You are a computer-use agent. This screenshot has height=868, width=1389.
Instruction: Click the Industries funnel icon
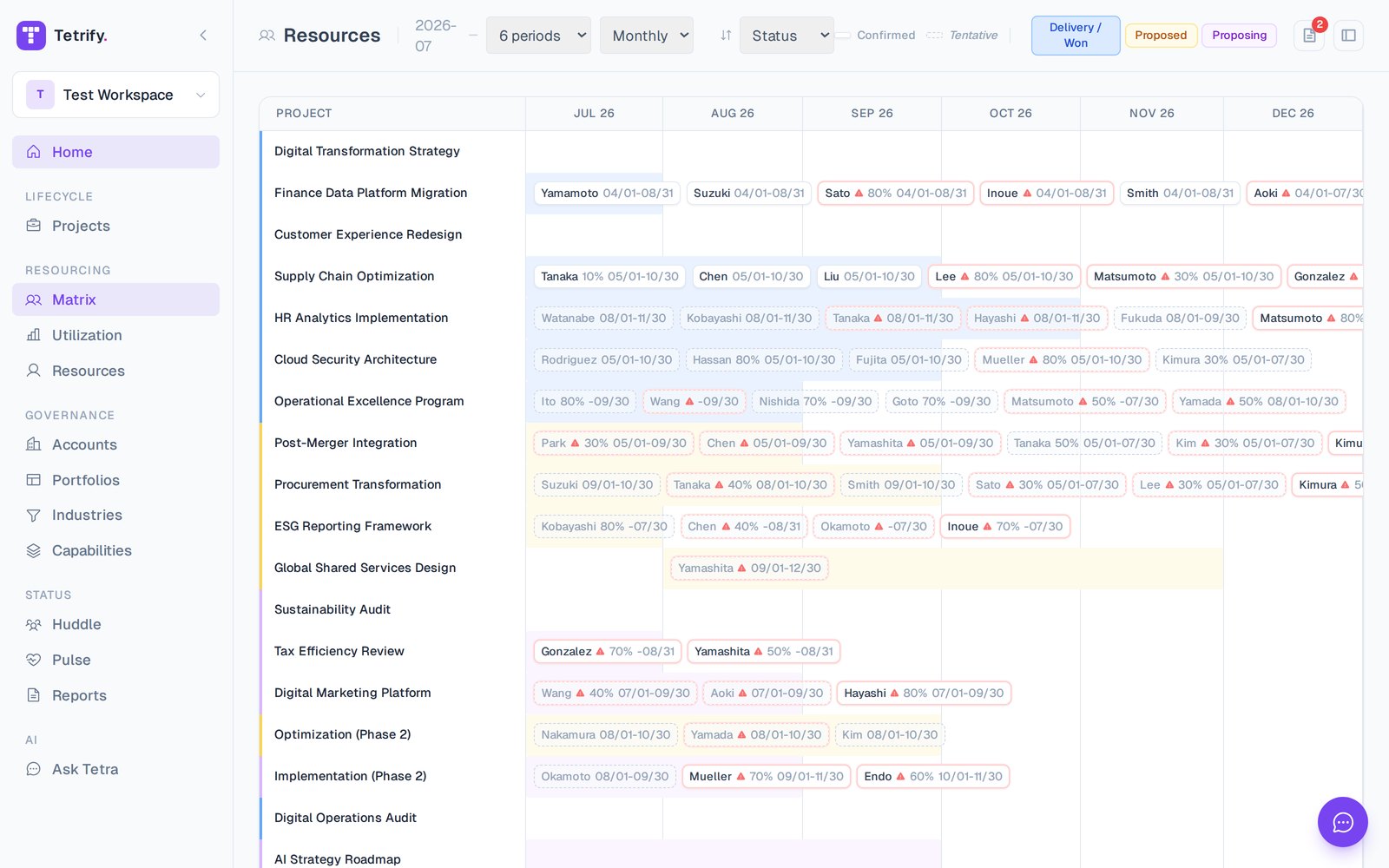[34, 516]
